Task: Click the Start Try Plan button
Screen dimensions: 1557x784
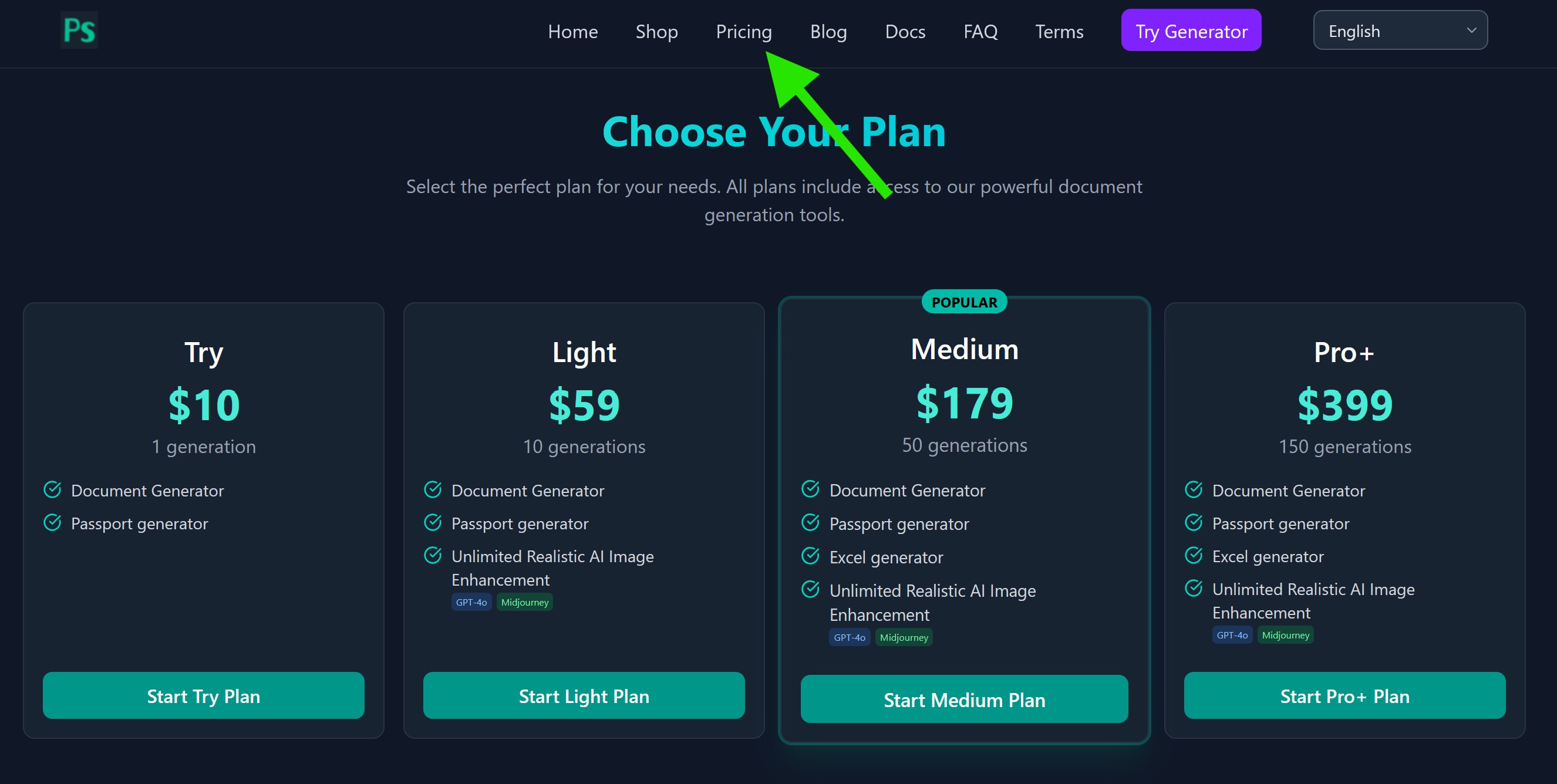Action: tap(204, 696)
